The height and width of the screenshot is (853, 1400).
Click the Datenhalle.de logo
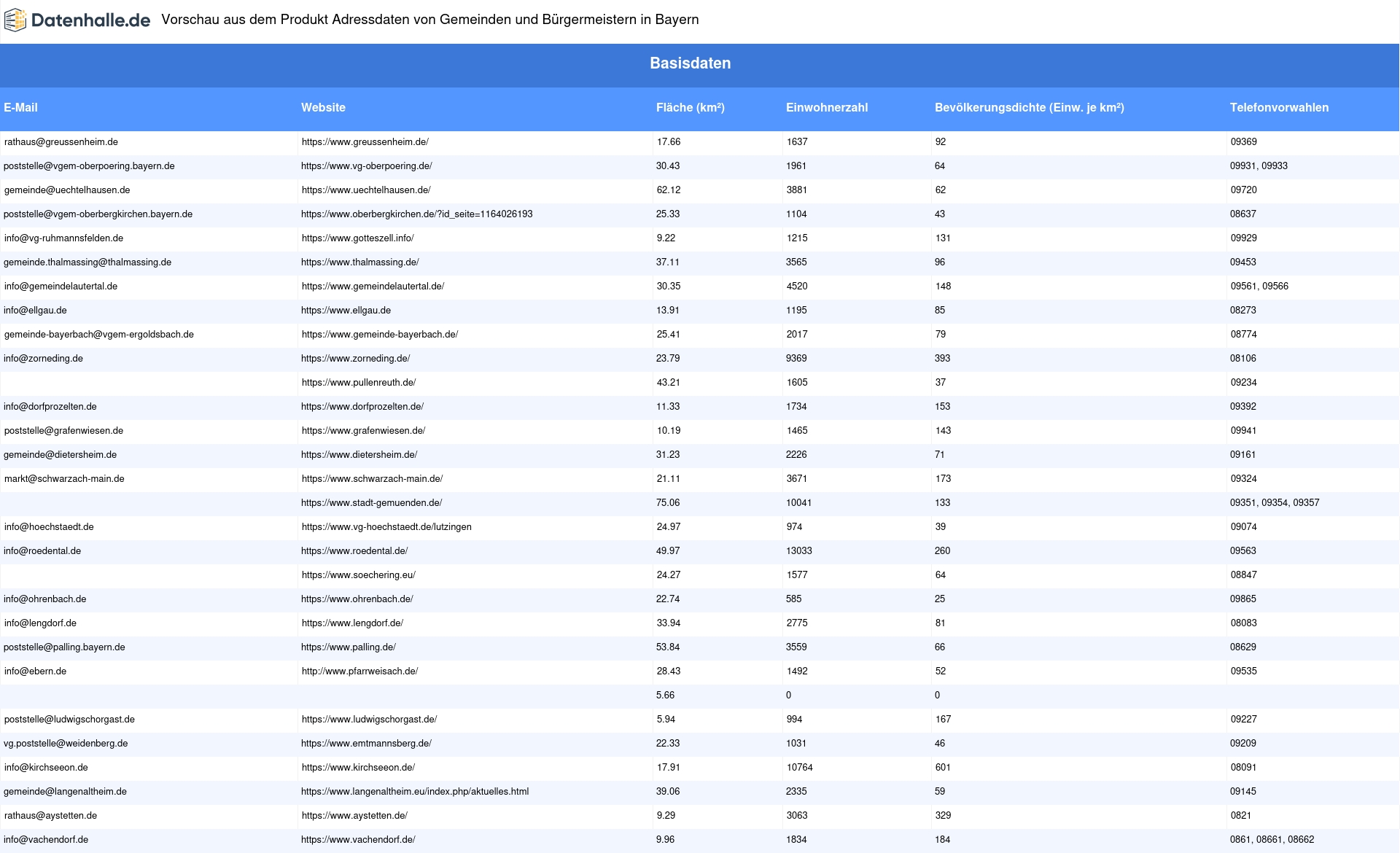click(x=77, y=20)
